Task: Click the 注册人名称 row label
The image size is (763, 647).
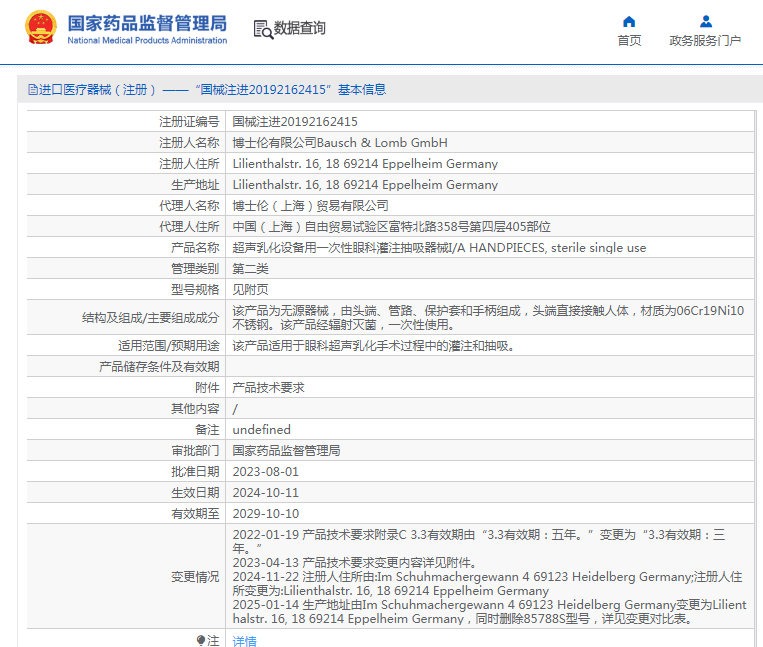Action: pos(189,143)
